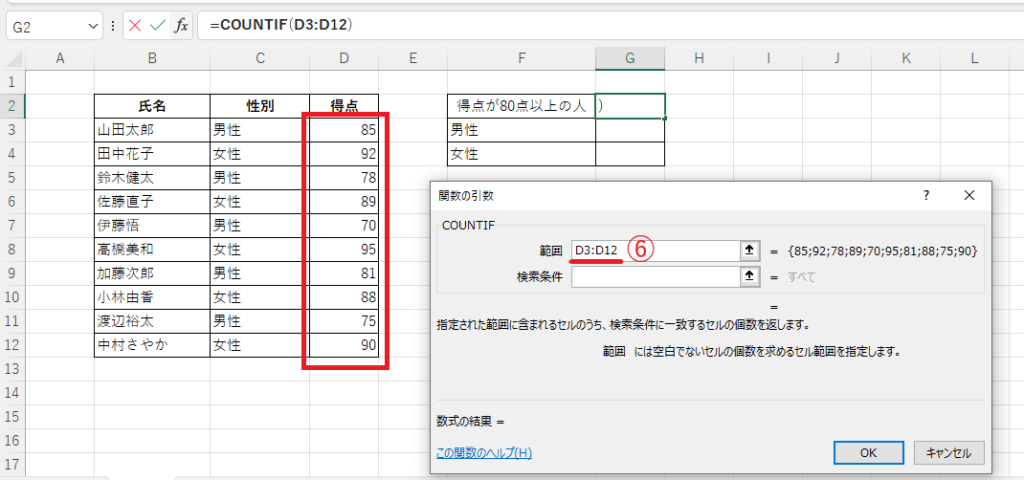
Task: Select the score cell showing 85
Action: coord(344,130)
